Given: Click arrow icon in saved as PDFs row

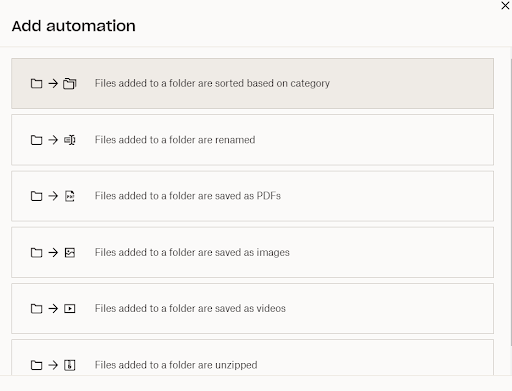Looking at the screenshot, I should (x=53, y=196).
